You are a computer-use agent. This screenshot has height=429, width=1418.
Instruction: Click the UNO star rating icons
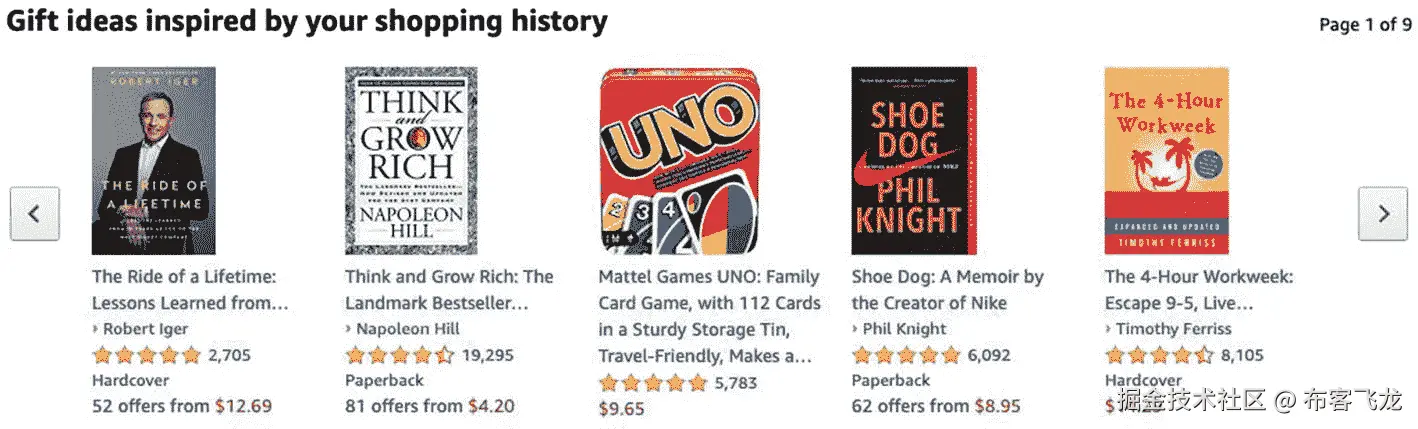[x=652, y=383]
